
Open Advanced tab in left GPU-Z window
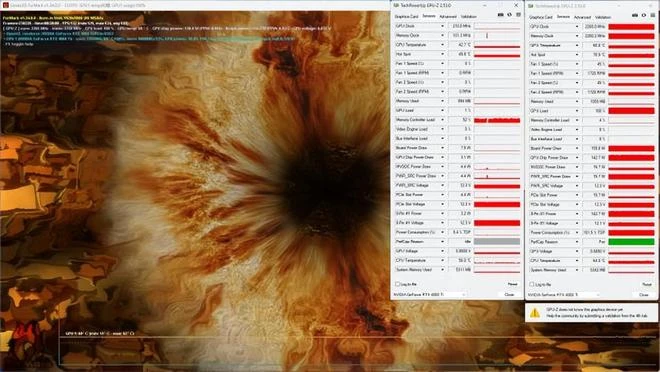click(447, 16)
